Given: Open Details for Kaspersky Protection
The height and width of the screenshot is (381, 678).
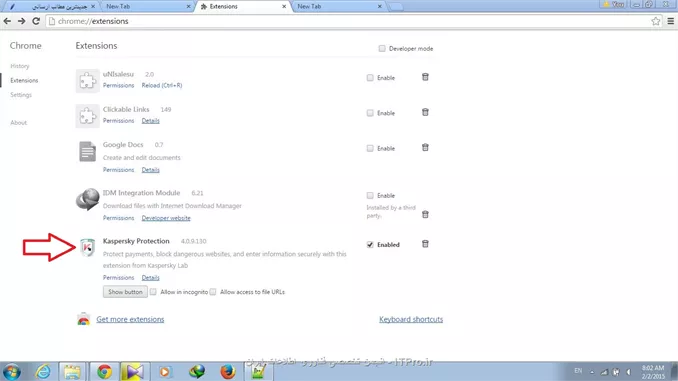Looking at the screenshot, I should 150,278.
